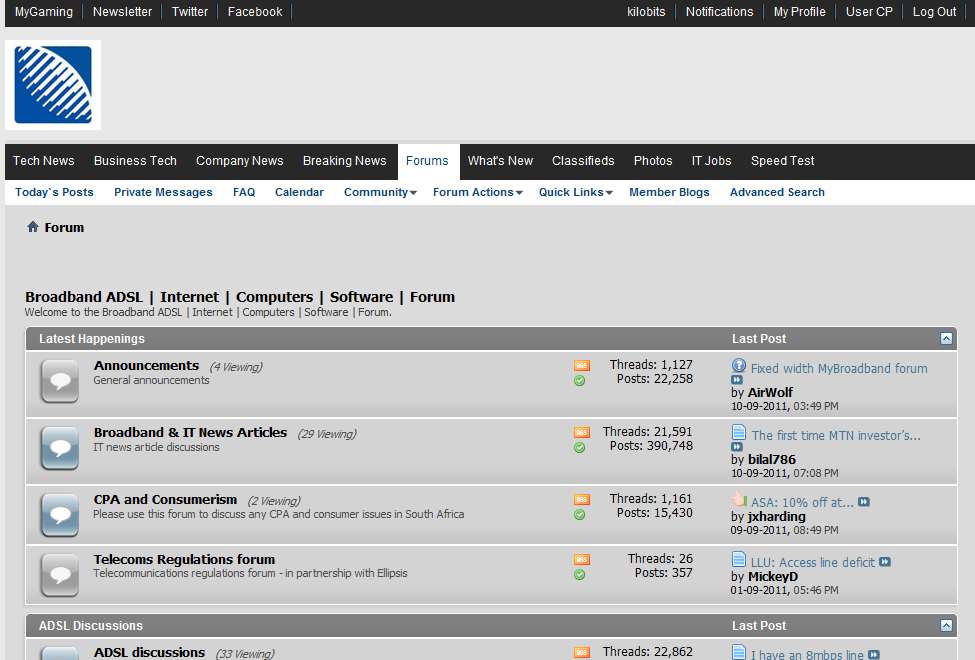
Task: Open RSS feed for Telecoms Regulations forum
Action: click(581, 559)
